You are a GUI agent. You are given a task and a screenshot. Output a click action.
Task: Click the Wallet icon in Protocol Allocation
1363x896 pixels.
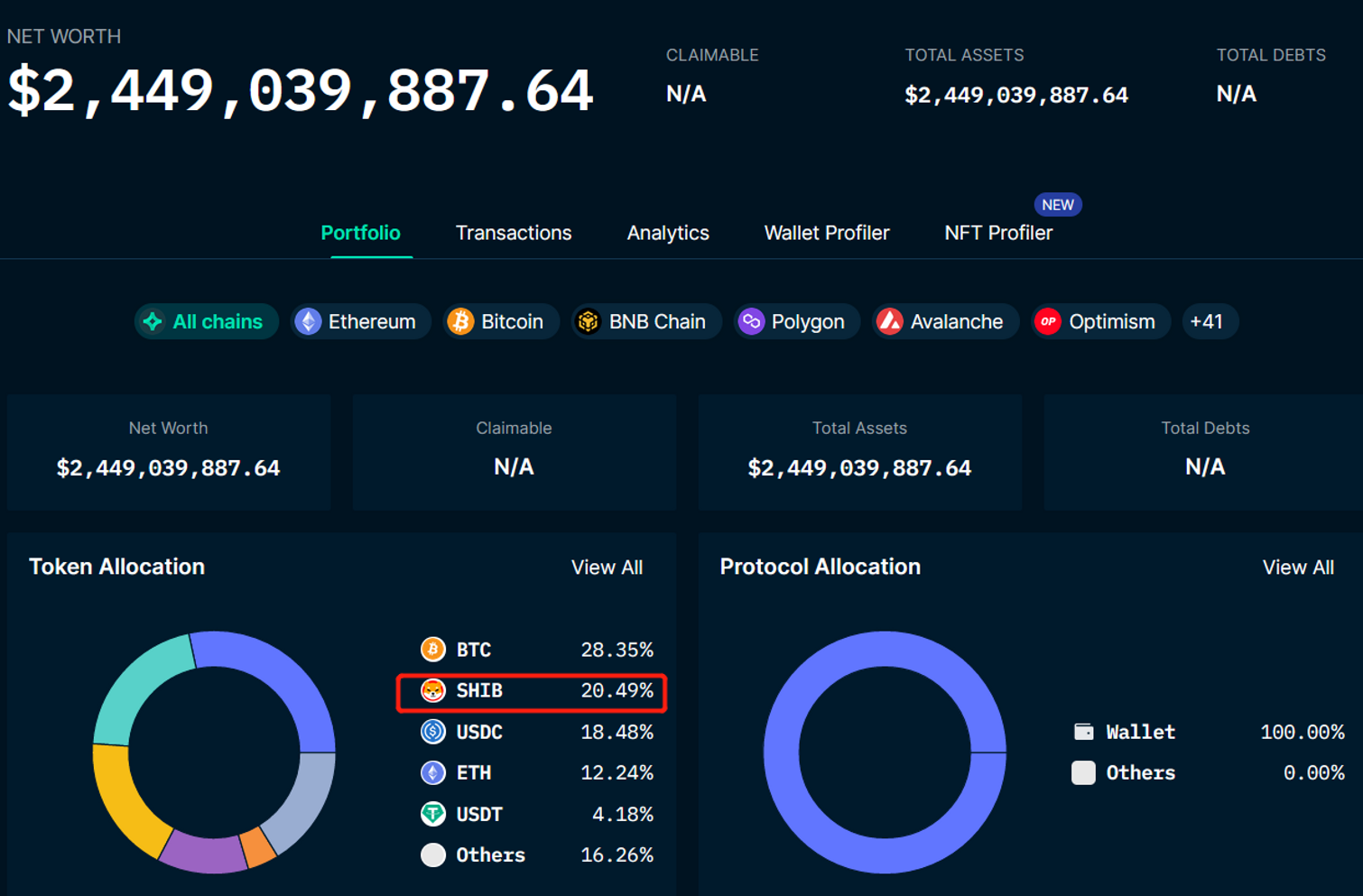[x=1083, y=732]
